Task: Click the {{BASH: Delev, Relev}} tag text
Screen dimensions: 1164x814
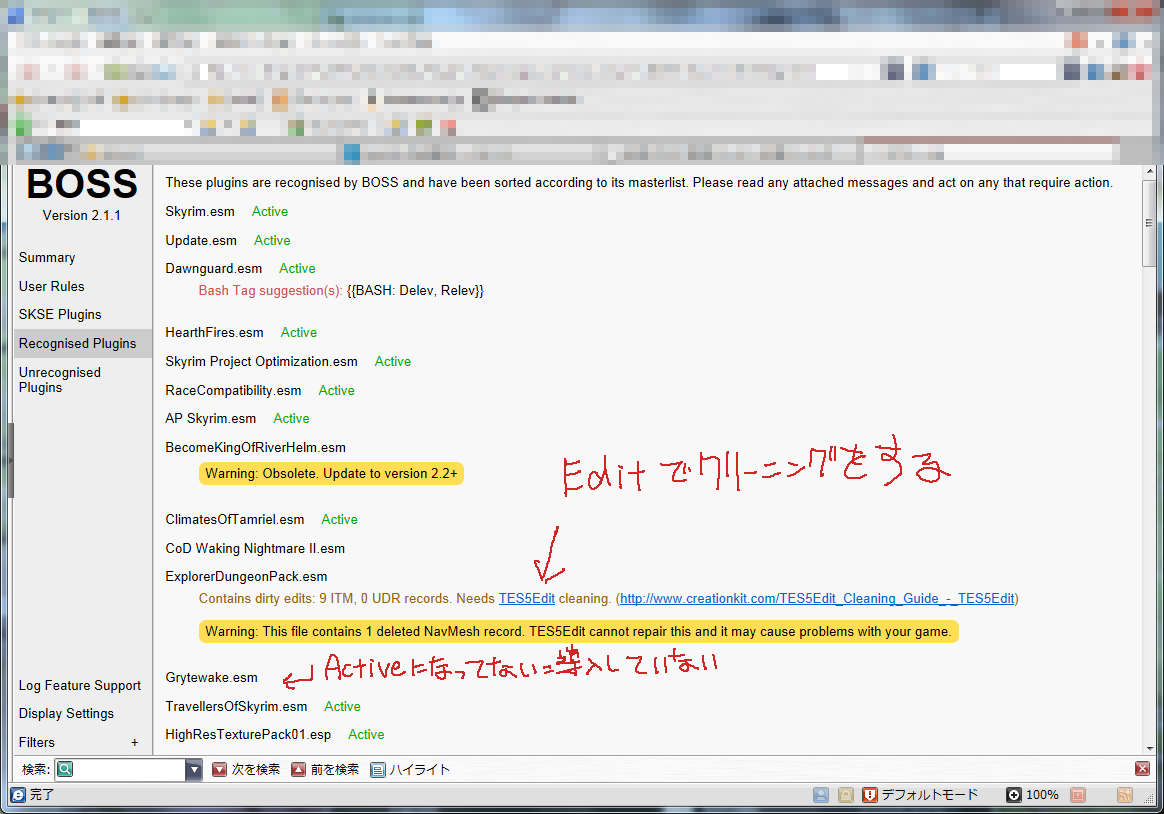Action: [415, 291]
